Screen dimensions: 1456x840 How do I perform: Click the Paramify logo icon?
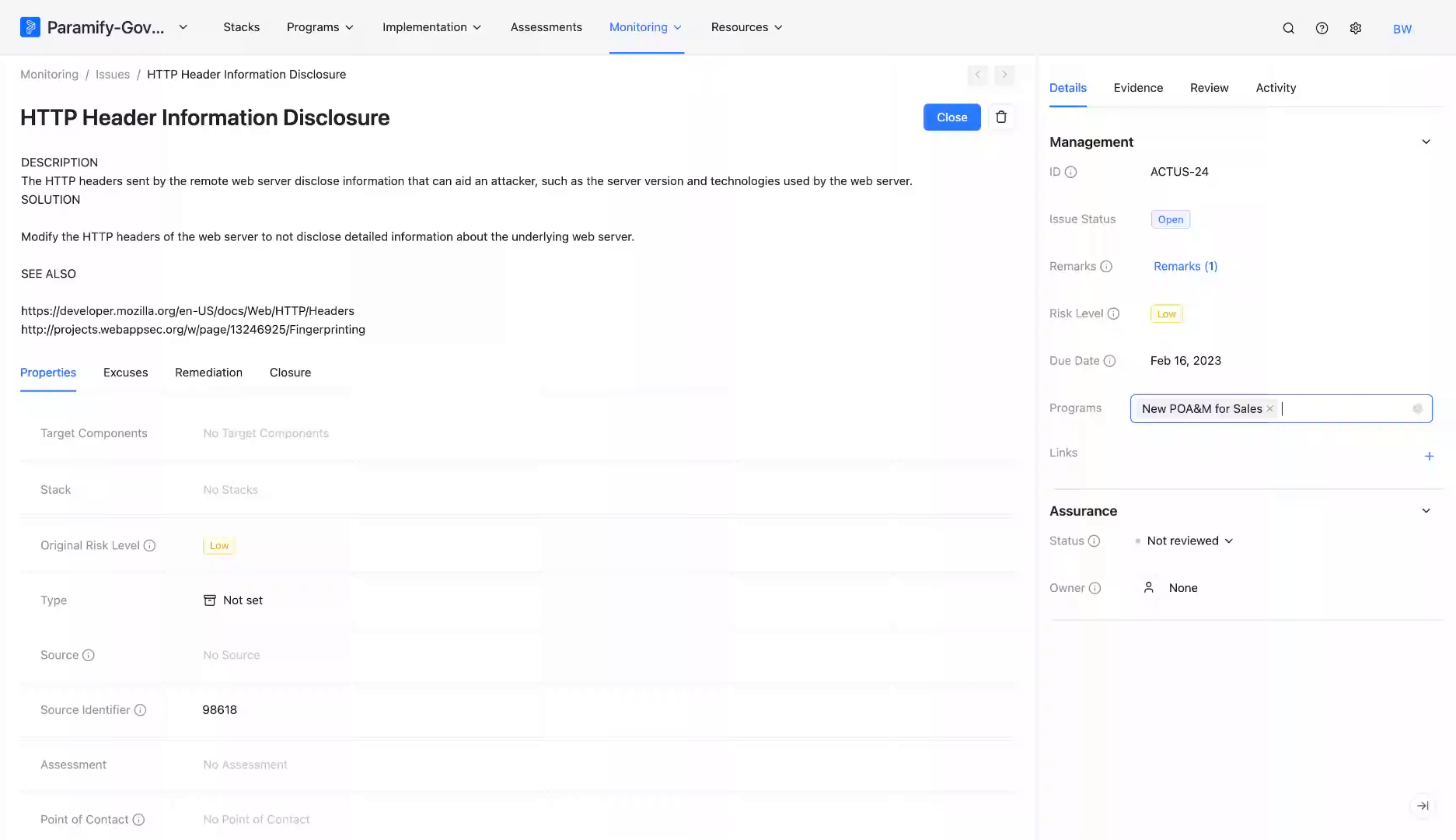[30, 27]
